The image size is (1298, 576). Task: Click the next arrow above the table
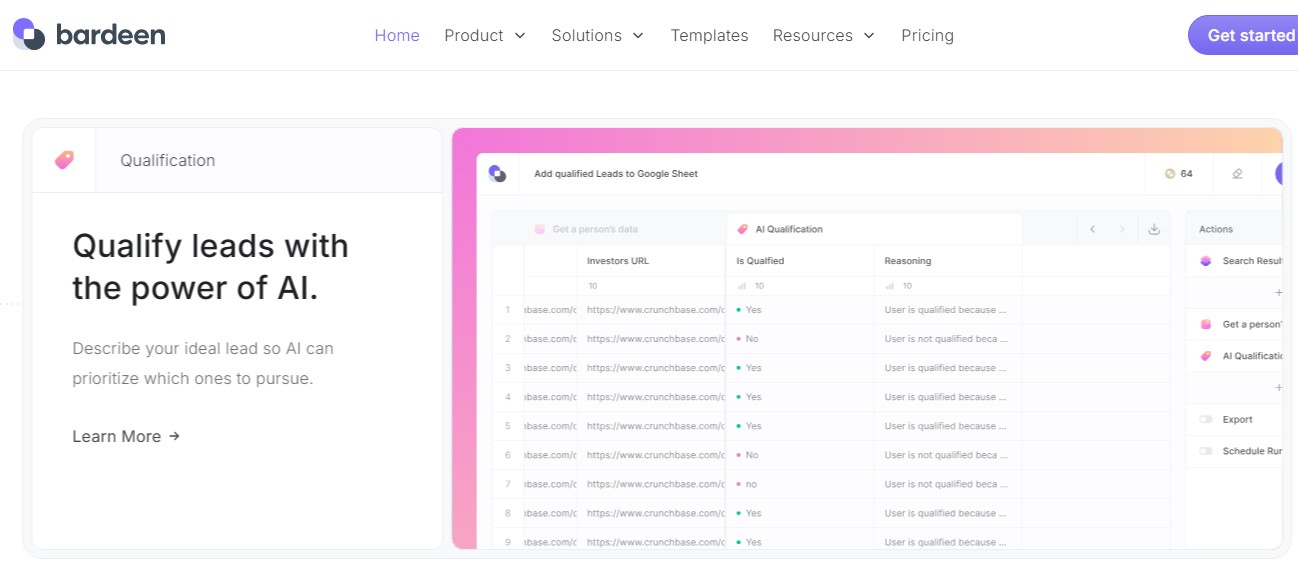pyautogui.click(x=1122, y=229)
